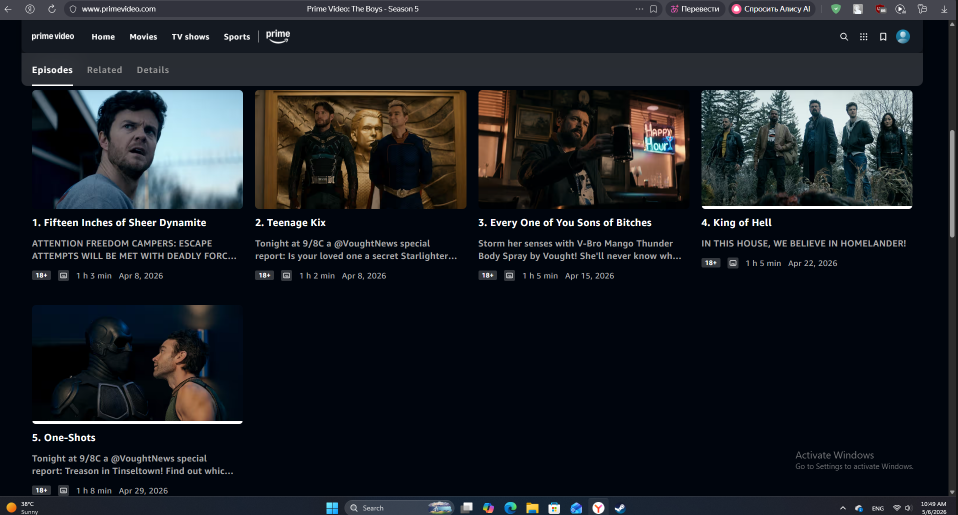
Task: Click network and volume tray icons
Action: pos(902,508)
